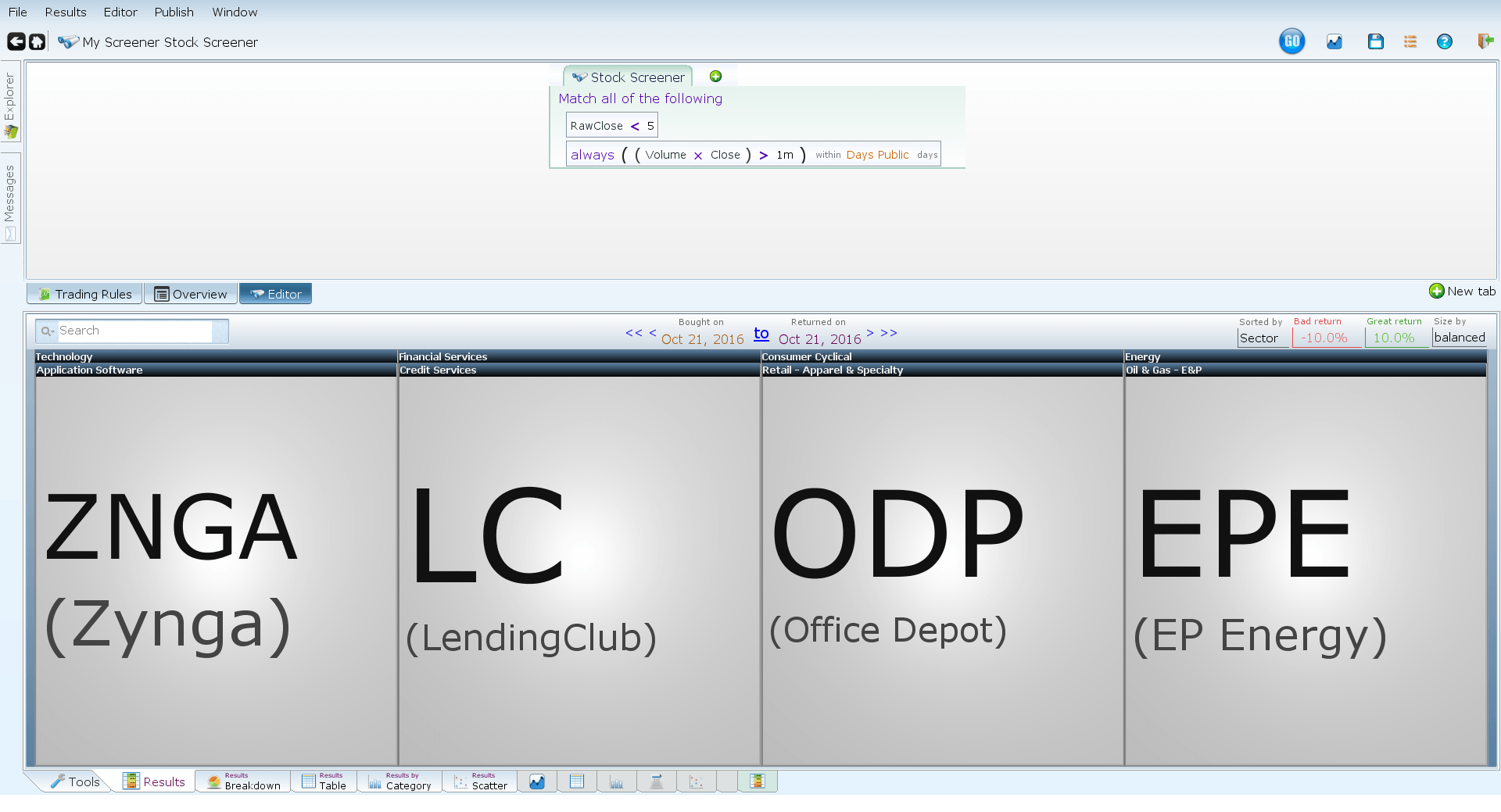Switch to the Trading Rules tab
Viewport: 1501px width, 812px height.
(x=85, y=294)
